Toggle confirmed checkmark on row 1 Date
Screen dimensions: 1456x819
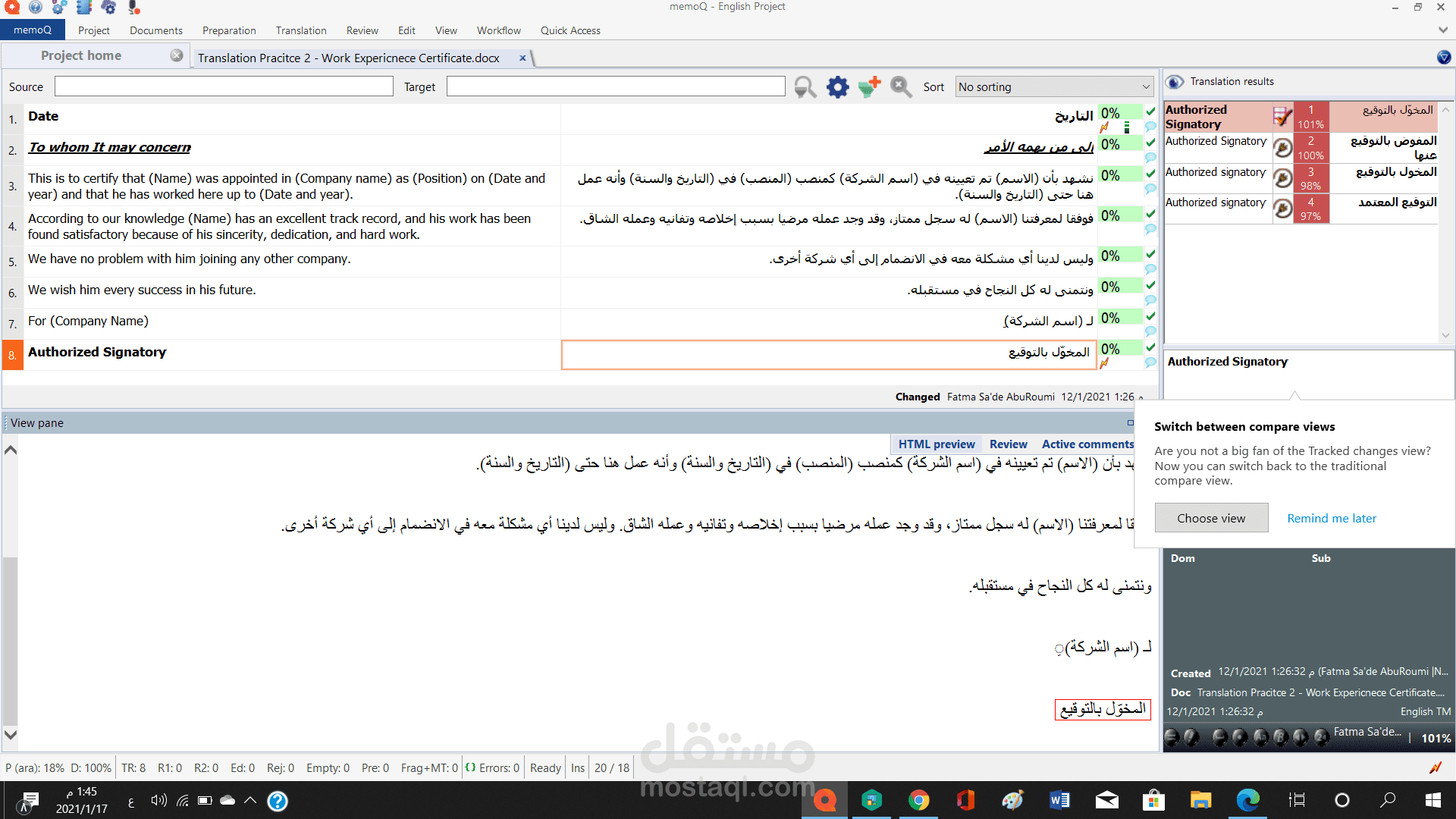[x=1150, y=112]
